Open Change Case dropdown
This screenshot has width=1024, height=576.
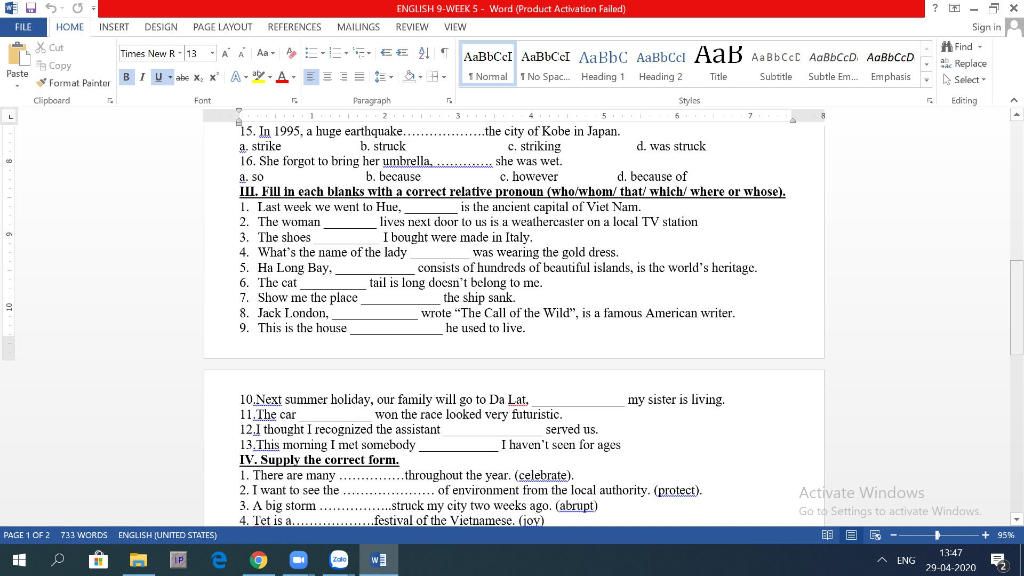[x=265, y=54]
